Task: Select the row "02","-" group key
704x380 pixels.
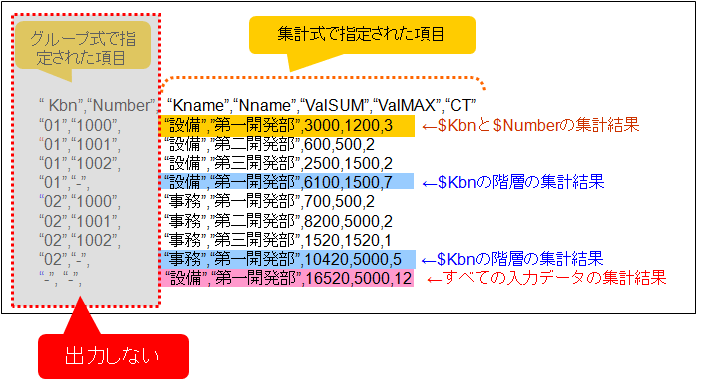Action: click(64, 260)
